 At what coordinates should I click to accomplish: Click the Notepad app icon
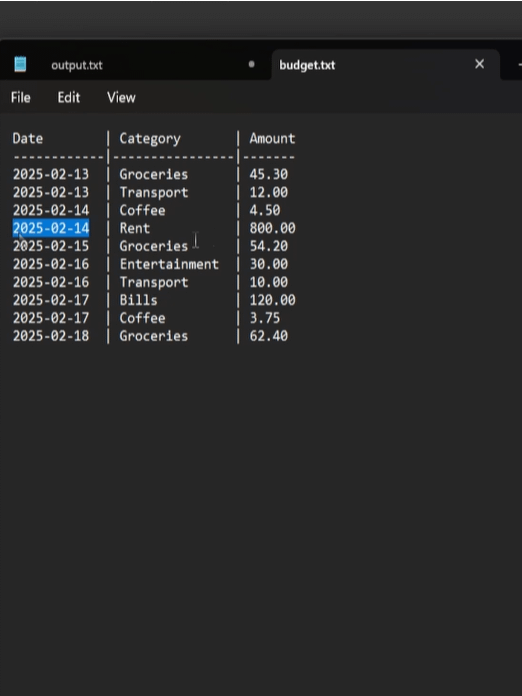(x=20, y=64)
